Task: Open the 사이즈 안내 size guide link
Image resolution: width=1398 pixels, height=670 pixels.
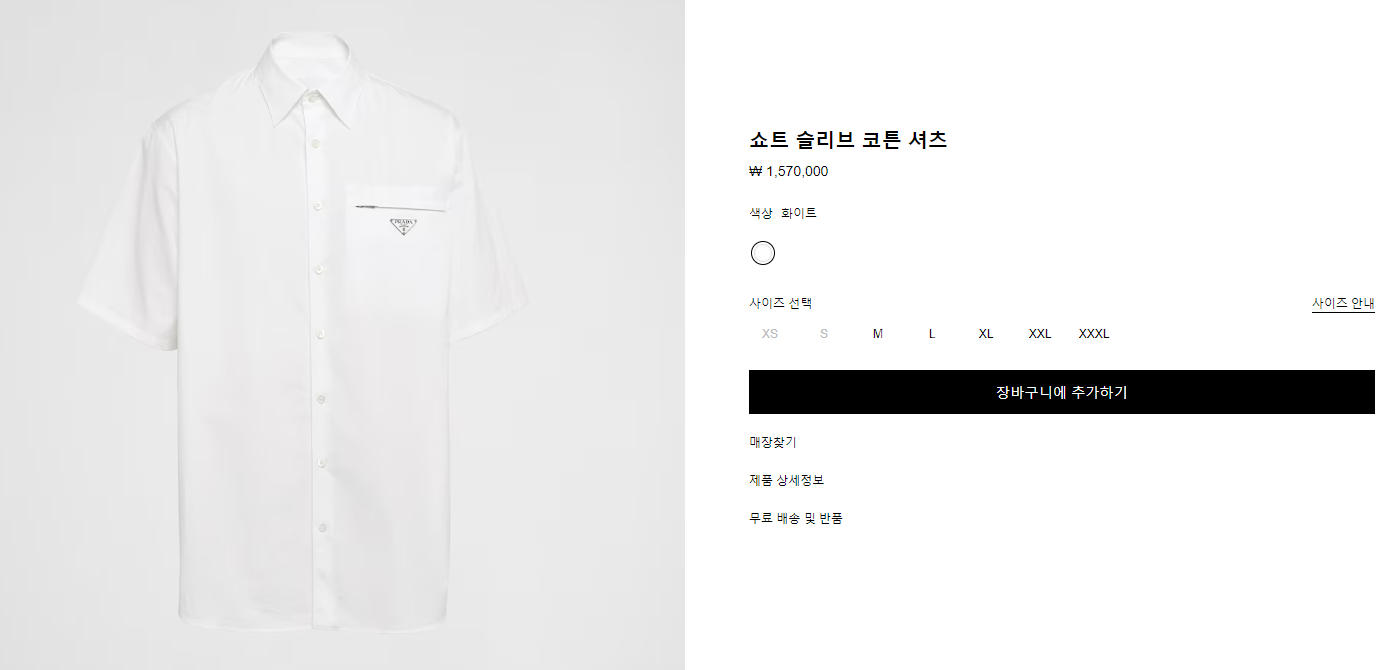Action: pyautogui.click(x=1343, y=303)
